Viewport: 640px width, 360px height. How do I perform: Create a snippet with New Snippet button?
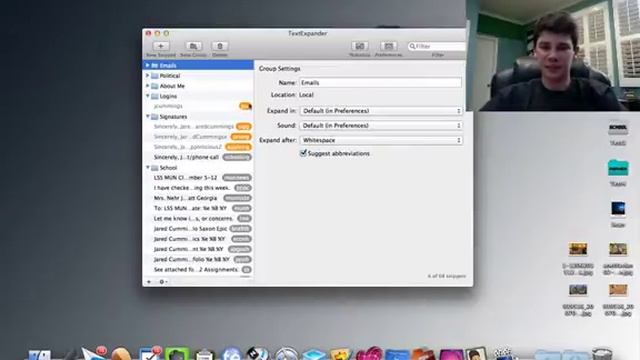161,46
